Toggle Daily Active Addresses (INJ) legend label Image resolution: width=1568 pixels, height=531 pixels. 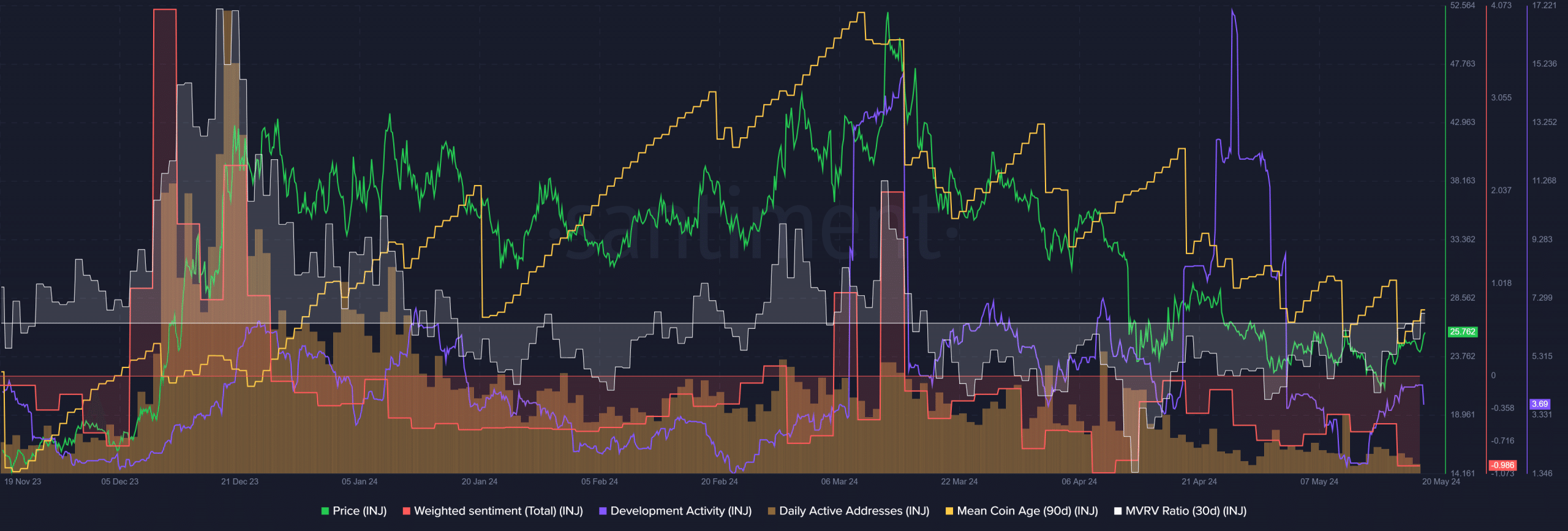point(854,511)
